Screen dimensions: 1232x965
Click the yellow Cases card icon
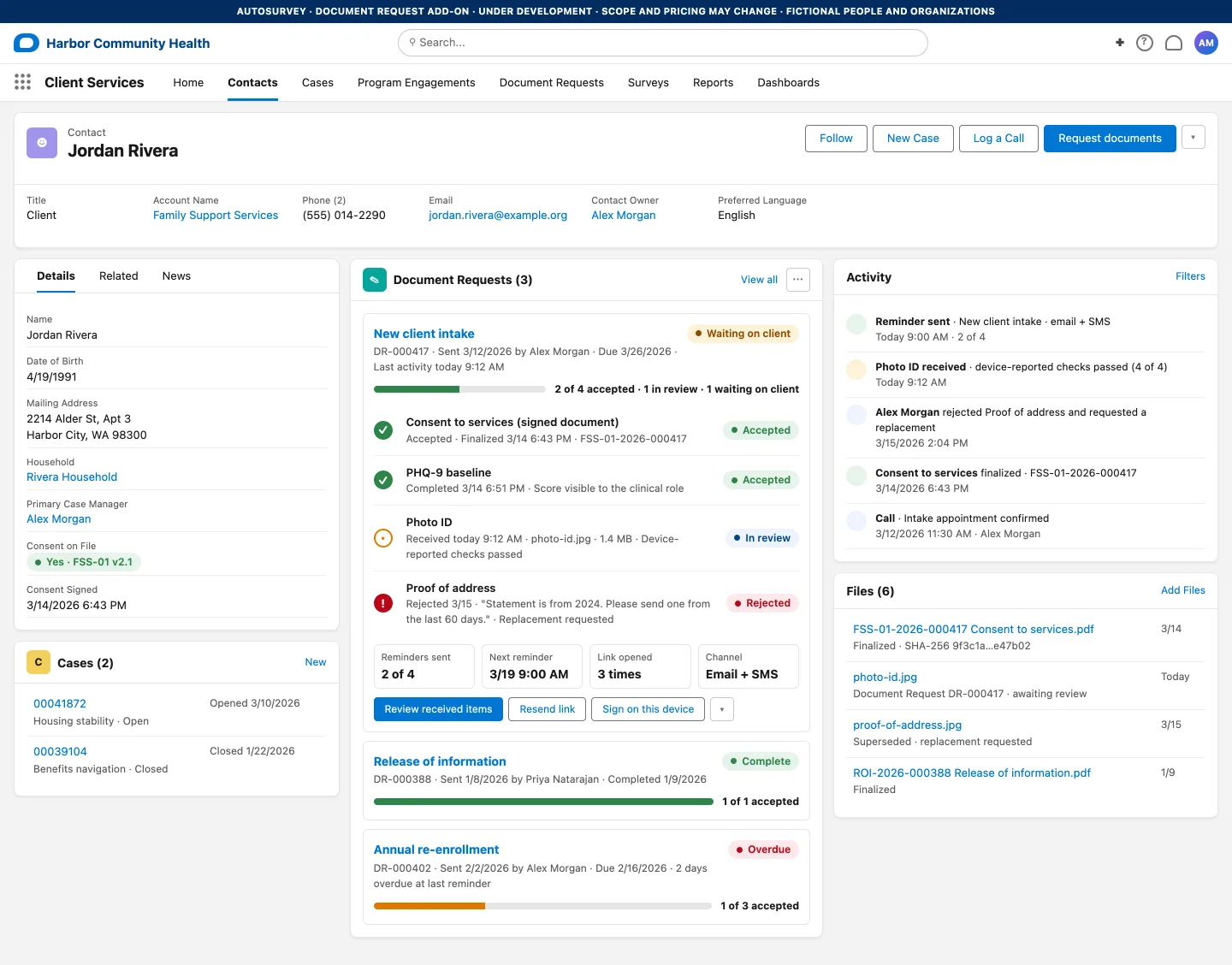(38, 662)
